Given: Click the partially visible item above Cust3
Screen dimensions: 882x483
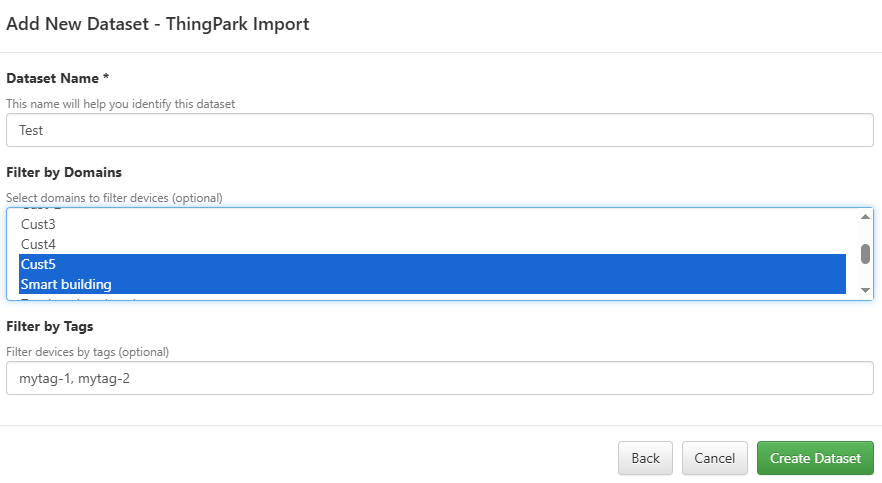Looking at the screenshot, I should coord(40,211).
